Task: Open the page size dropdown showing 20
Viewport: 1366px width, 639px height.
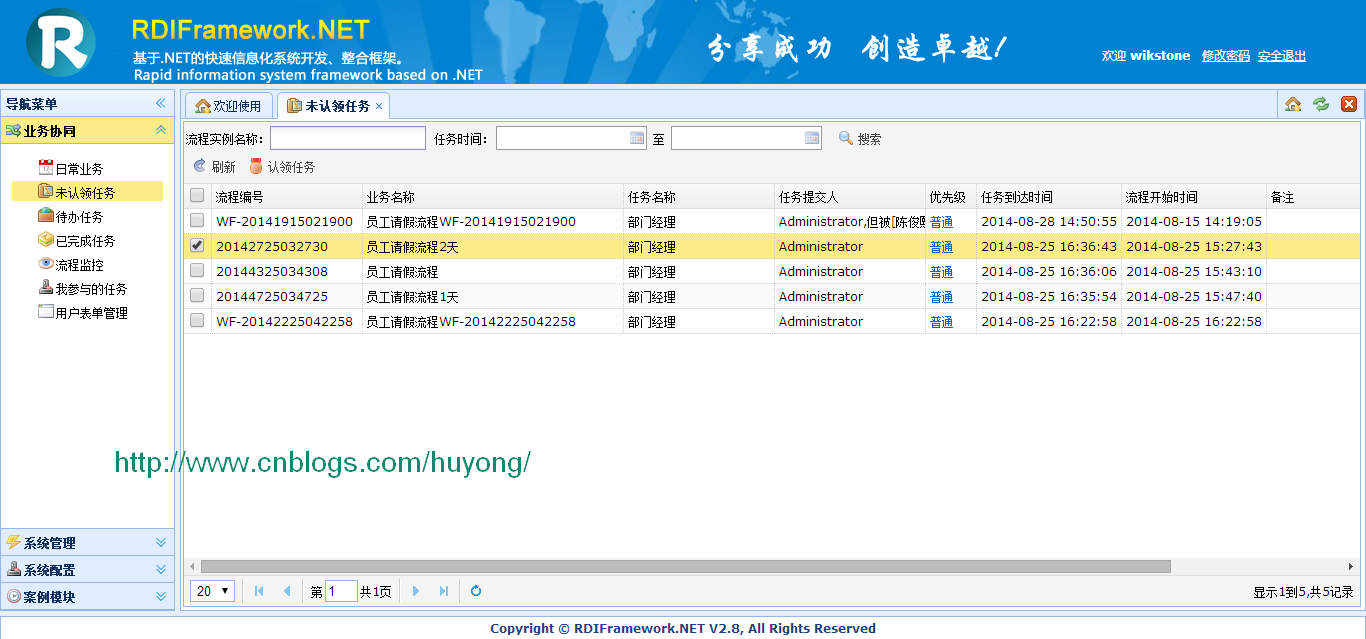Action: pyautogui.click(x=213, y=591)
